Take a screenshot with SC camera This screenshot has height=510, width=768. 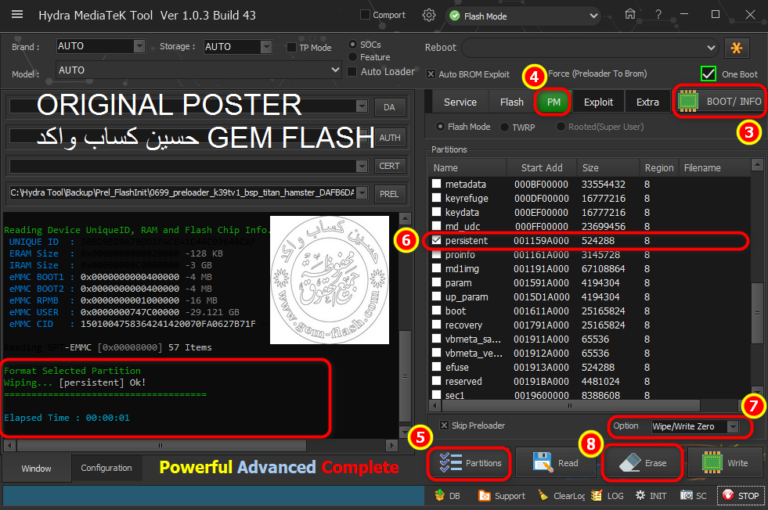(694, 496)
